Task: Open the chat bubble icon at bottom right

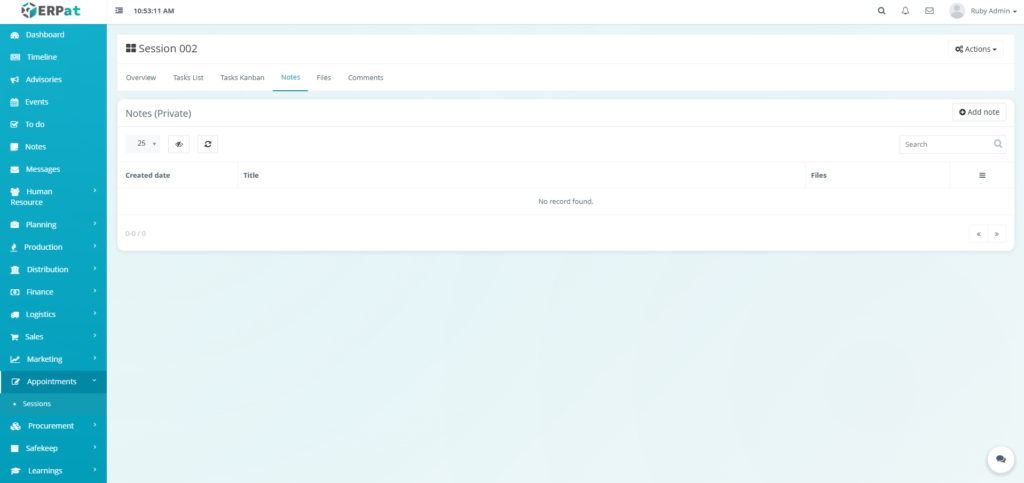Action: coord(1000,459)
